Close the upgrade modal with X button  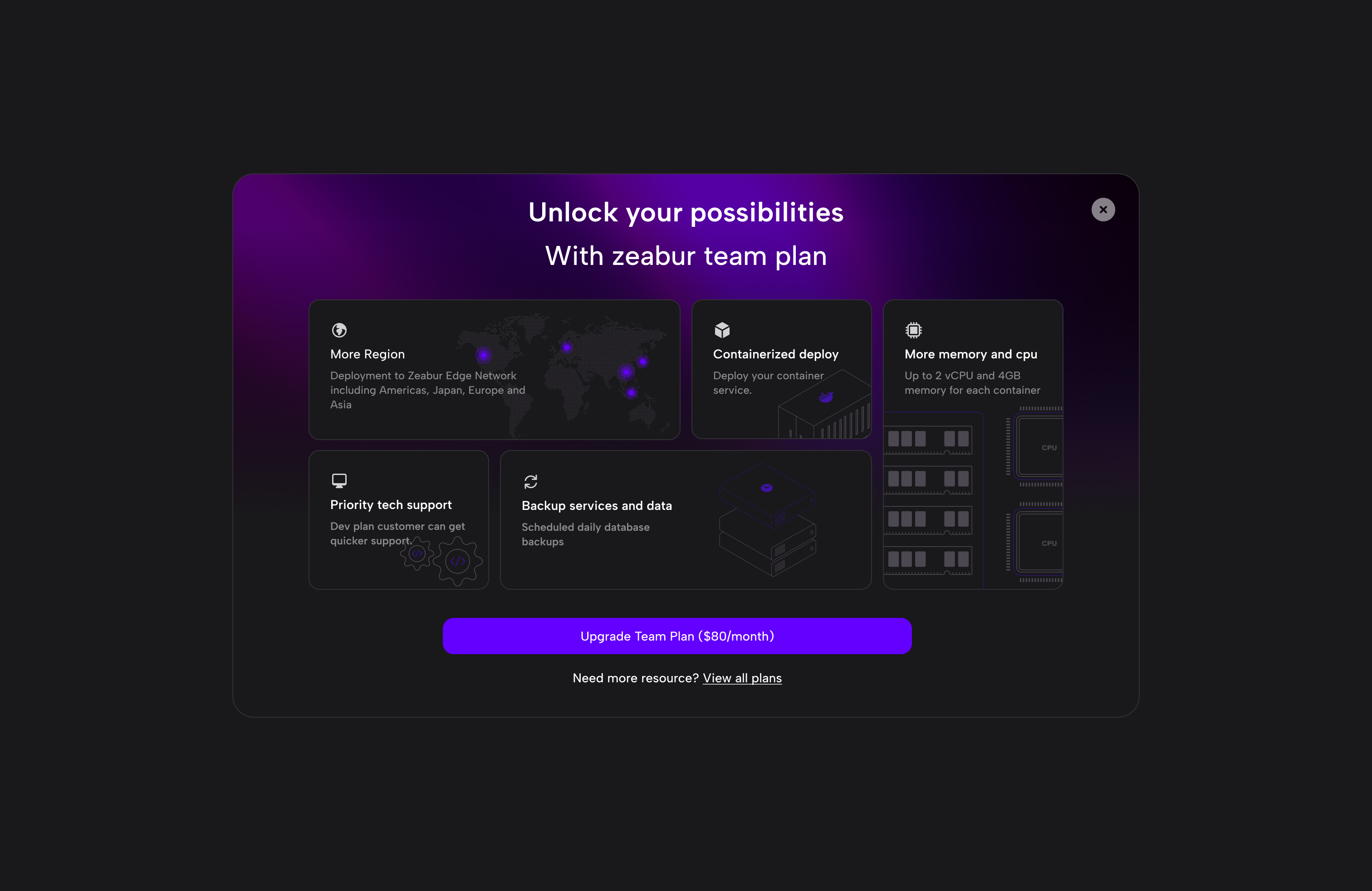[1103, 210]
